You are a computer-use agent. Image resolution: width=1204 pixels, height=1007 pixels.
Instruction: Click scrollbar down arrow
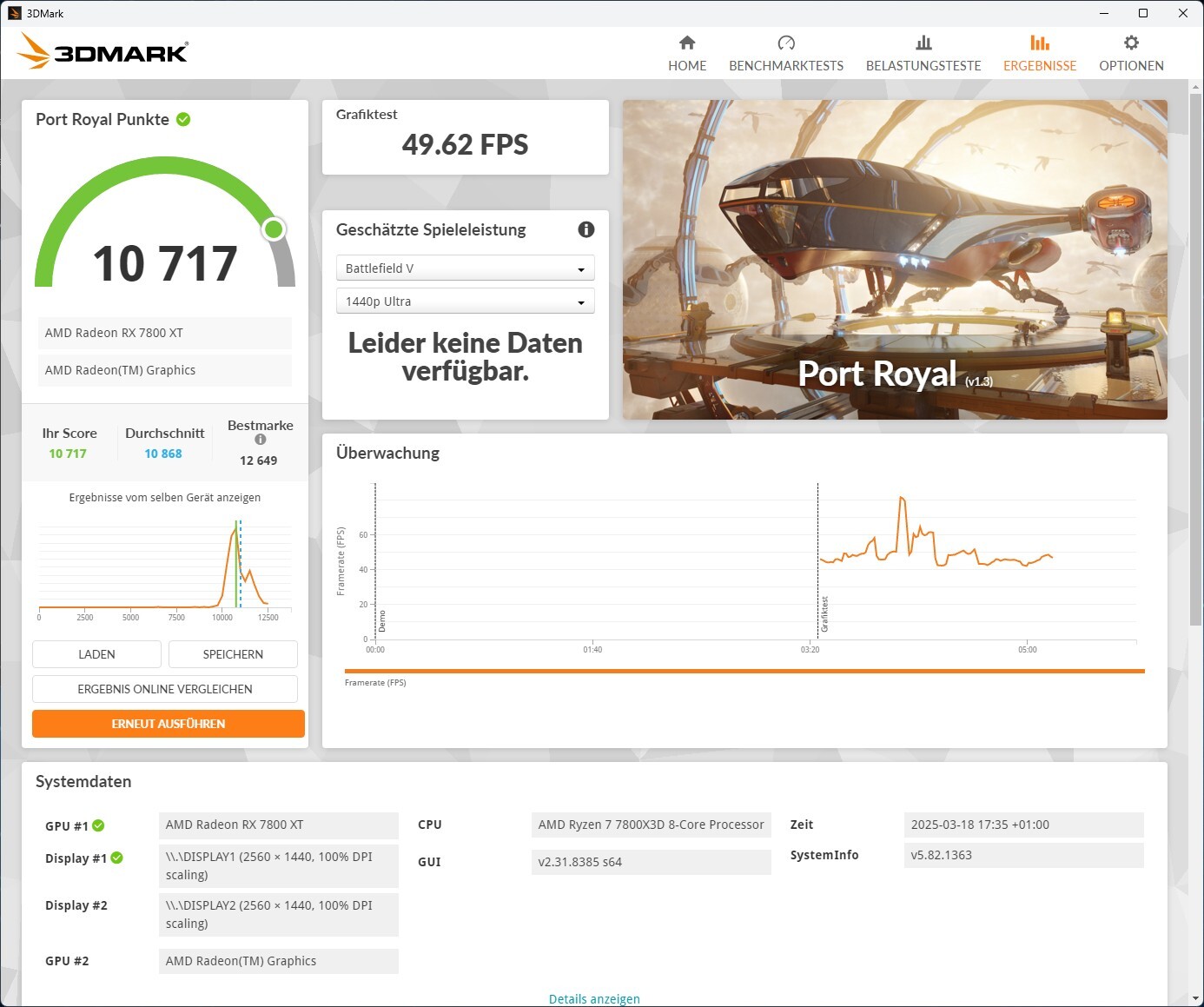click(x=1196, y=998)
